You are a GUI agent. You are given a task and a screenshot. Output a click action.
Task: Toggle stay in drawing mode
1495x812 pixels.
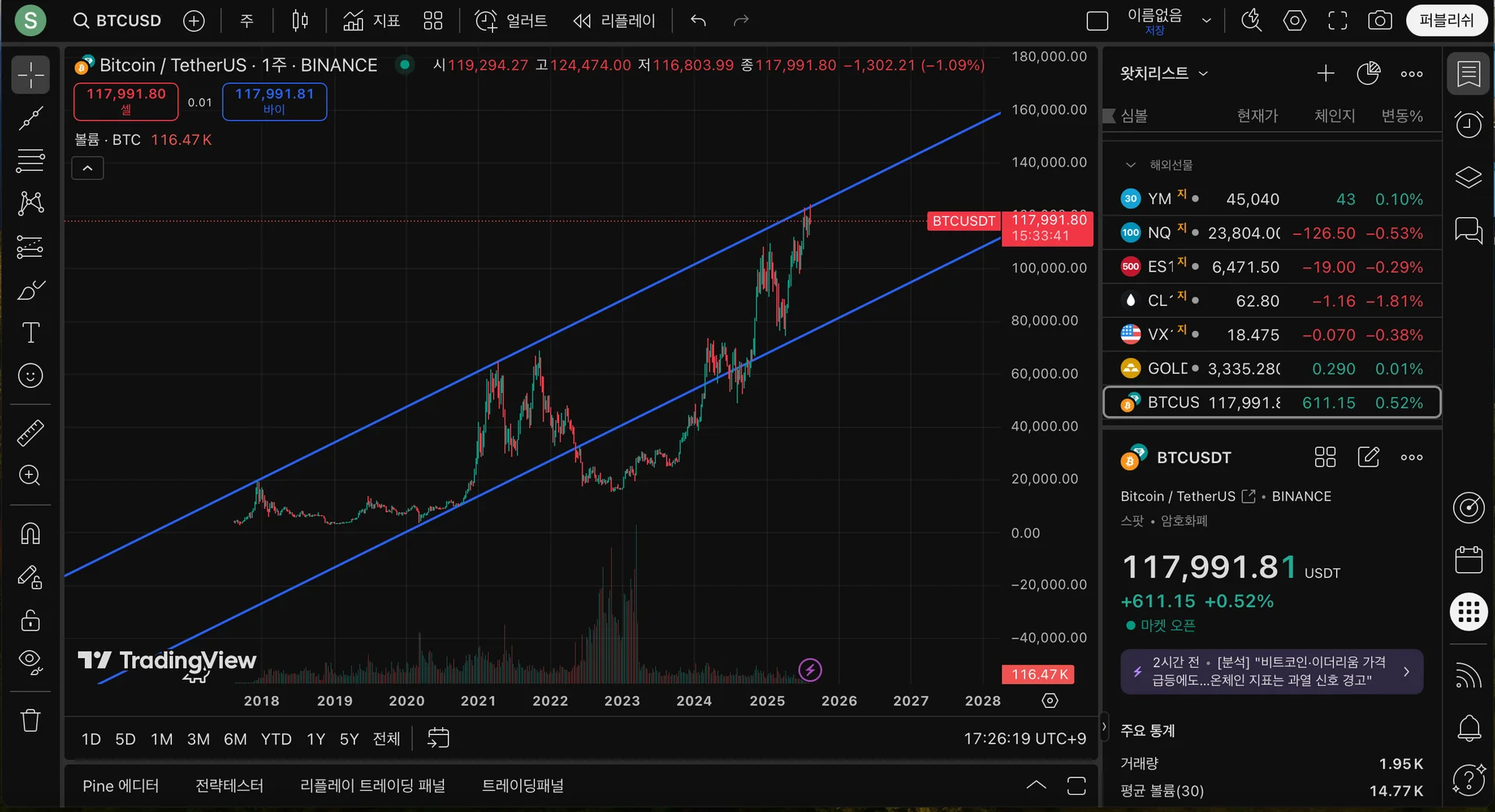(x=30, y=577)
